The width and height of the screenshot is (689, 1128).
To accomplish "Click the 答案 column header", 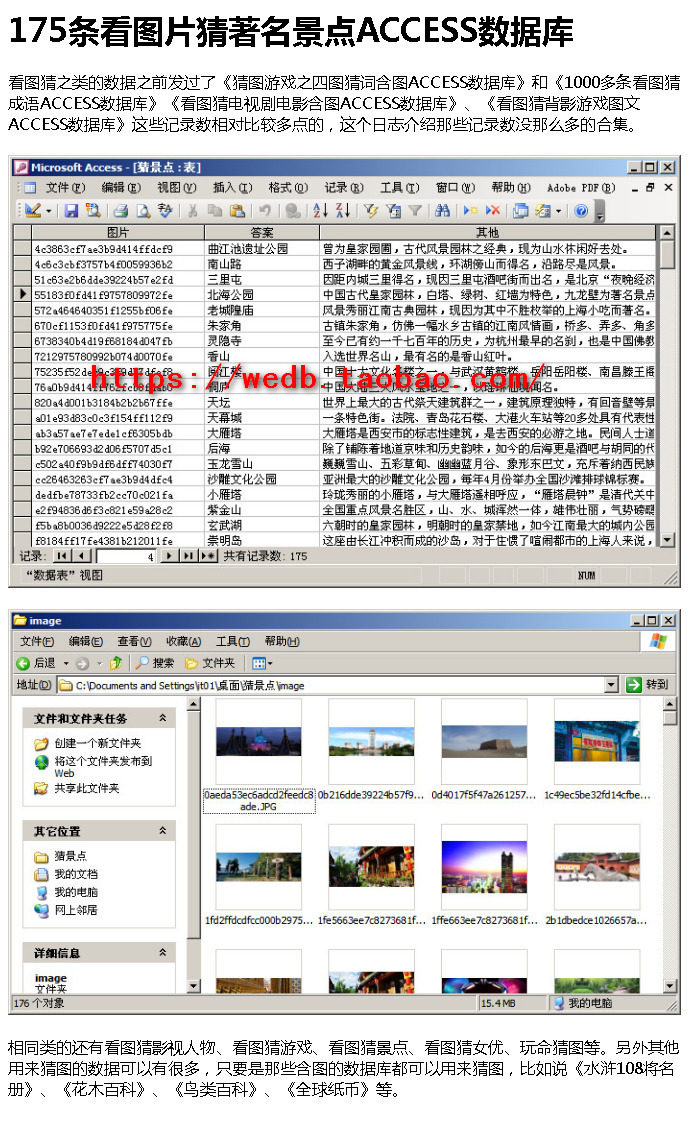I will pos(262,232).
